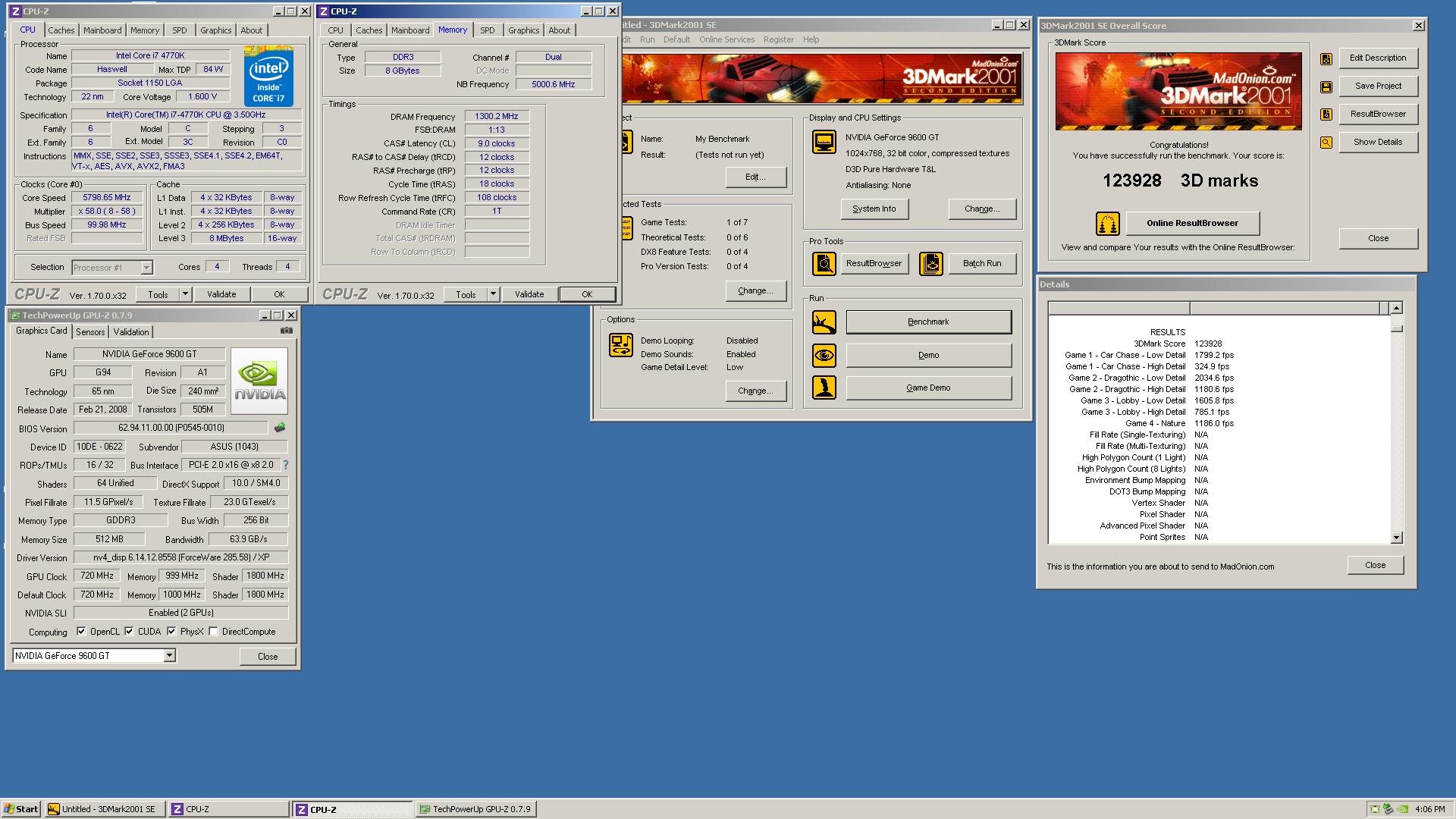The image size is (1456, 819).
Task: Click Close button in GPU-Z
Action: (268, 657)
